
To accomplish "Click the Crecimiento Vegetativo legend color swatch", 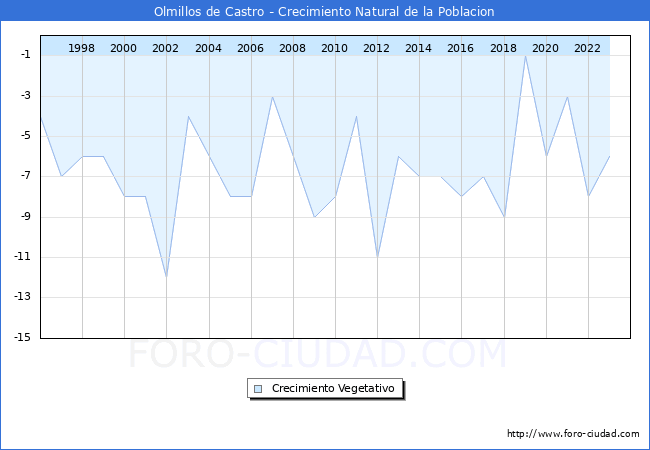I will click(x=258, y=389).
